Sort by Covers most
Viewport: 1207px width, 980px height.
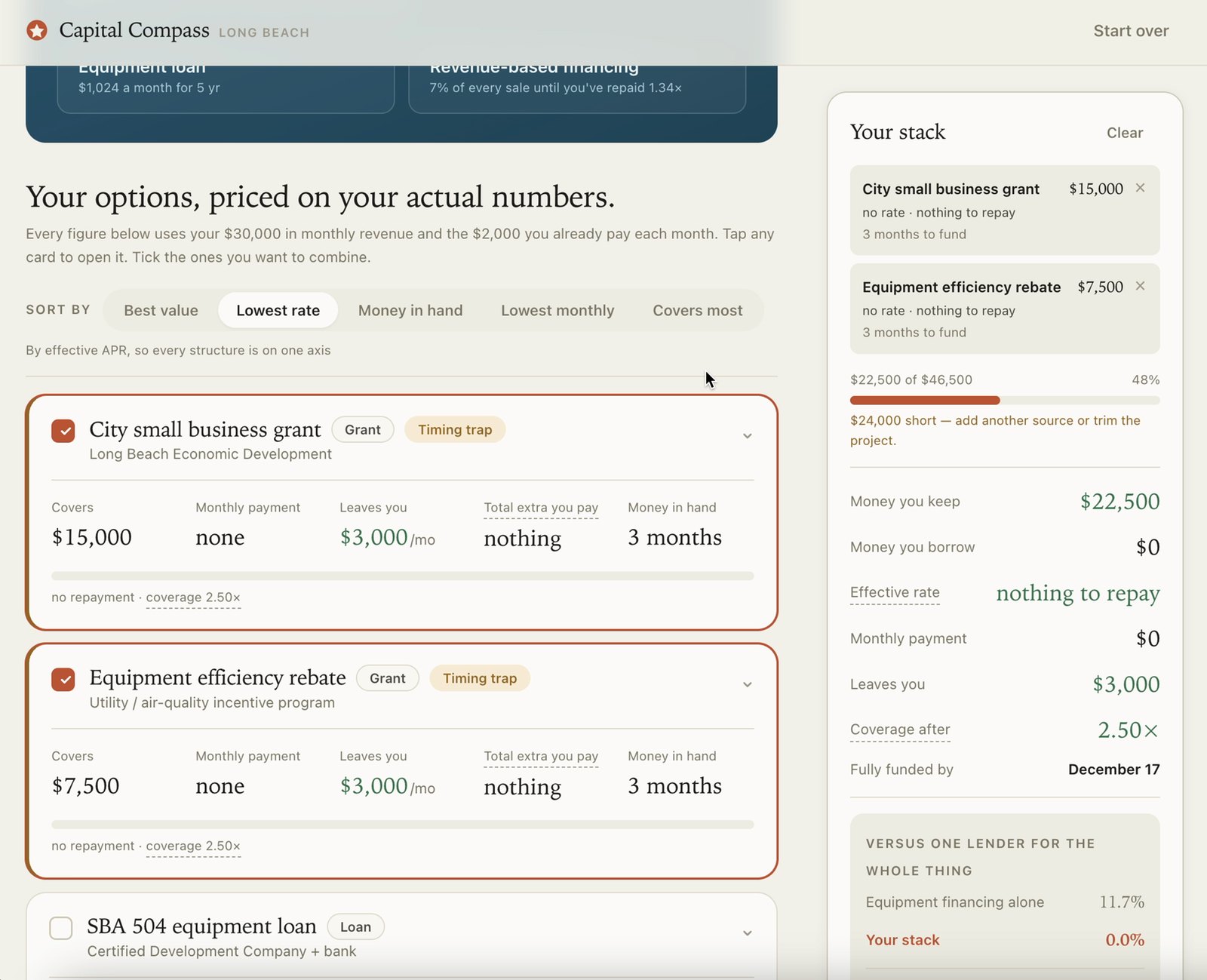click(x=698, y=310)
